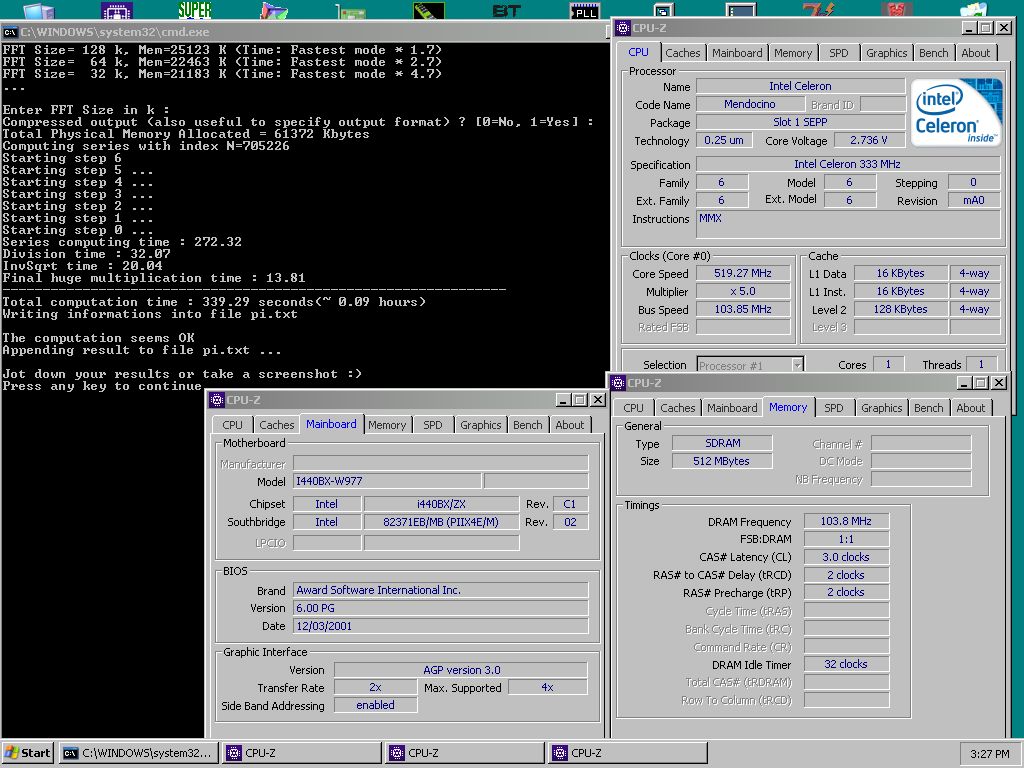Go to Graphics tab in the Memory window

882,408
